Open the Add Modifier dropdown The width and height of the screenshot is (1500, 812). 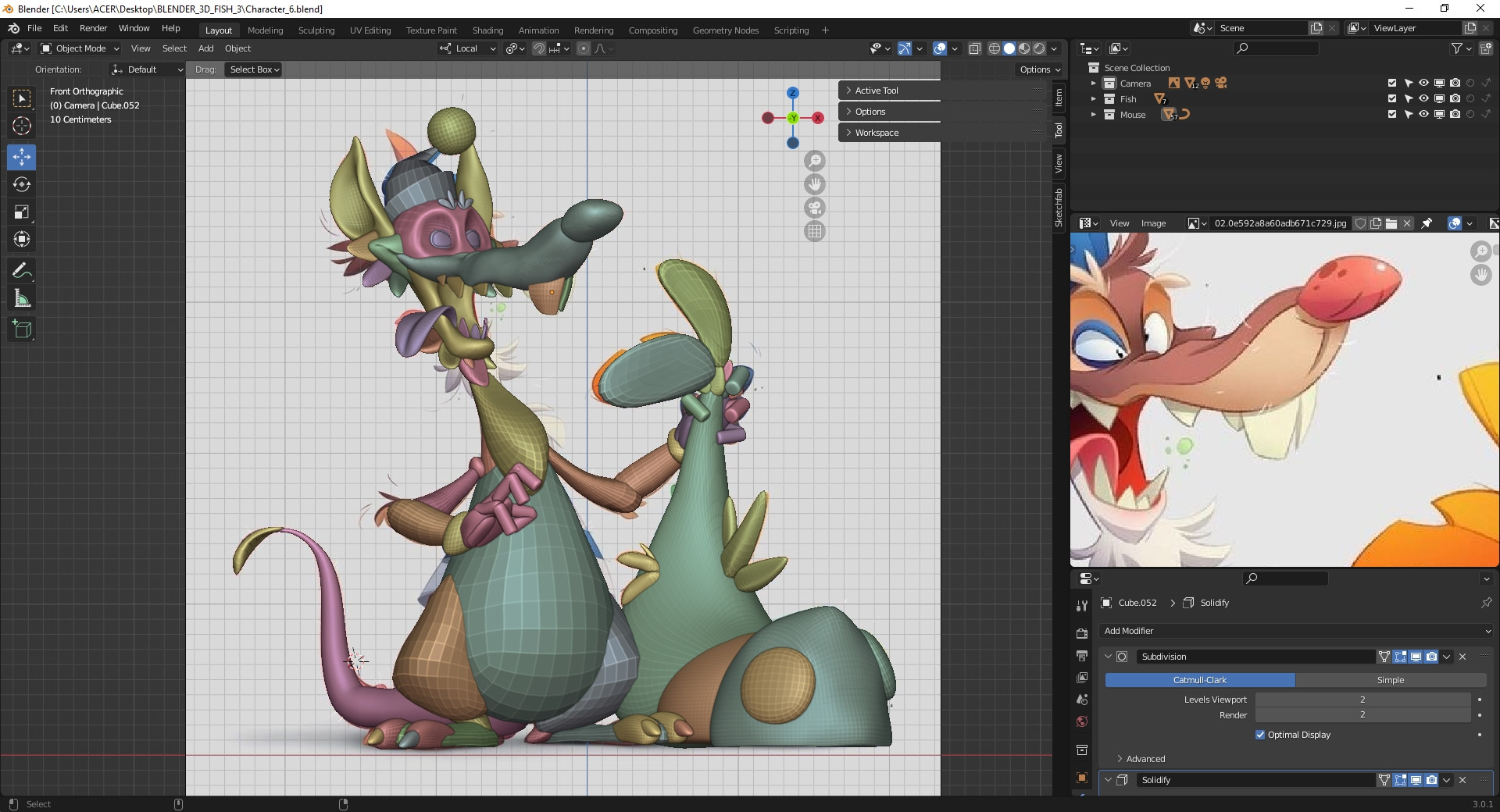click(1296, 631)
